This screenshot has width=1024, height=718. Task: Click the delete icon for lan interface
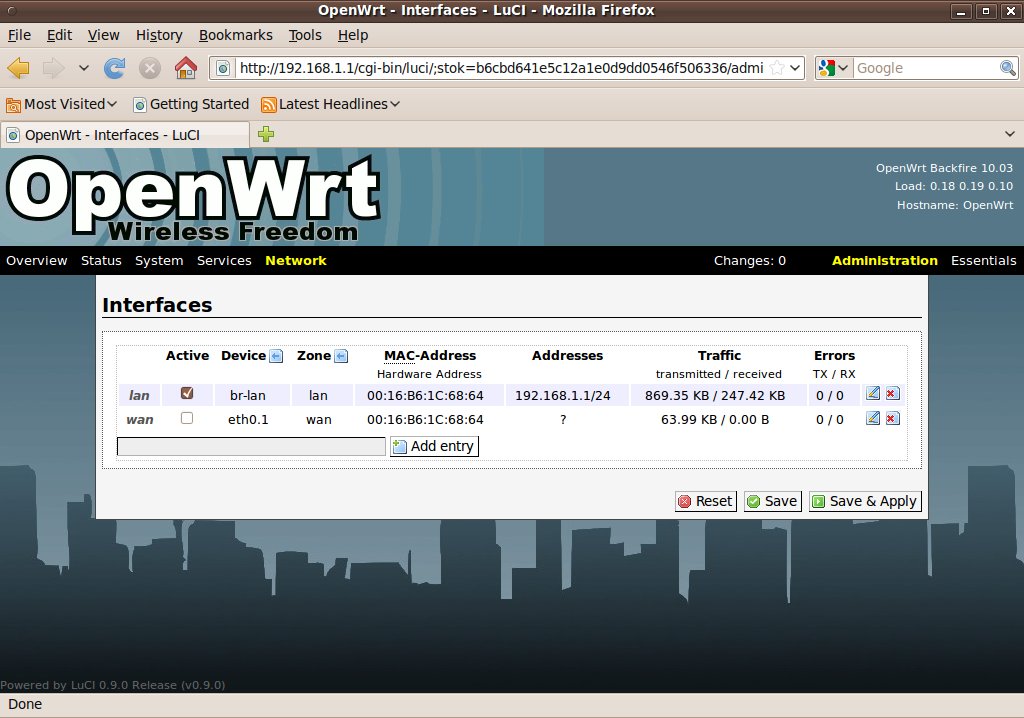[892, 394]
